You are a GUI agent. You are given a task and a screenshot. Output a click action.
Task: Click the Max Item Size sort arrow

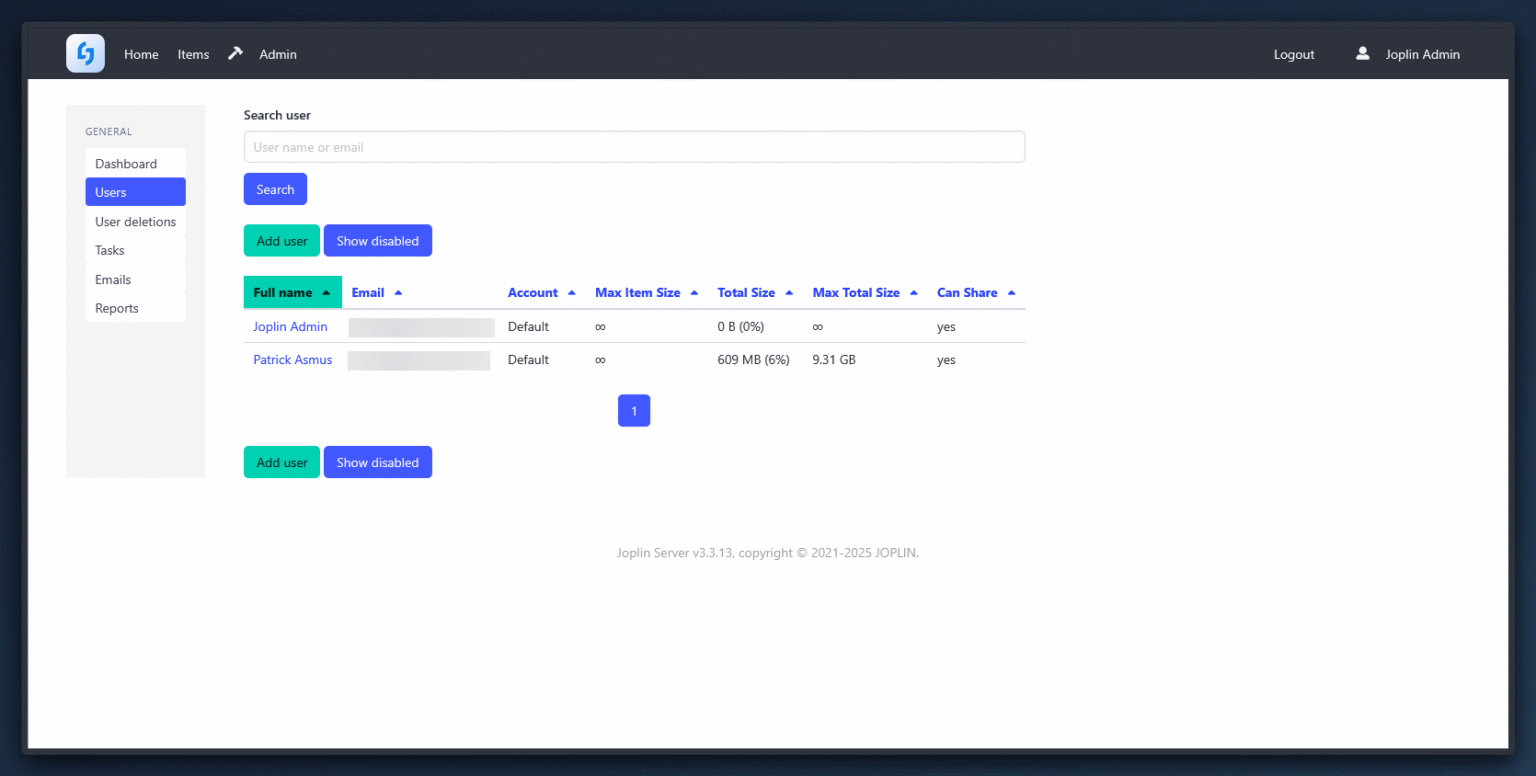point(694,292)
